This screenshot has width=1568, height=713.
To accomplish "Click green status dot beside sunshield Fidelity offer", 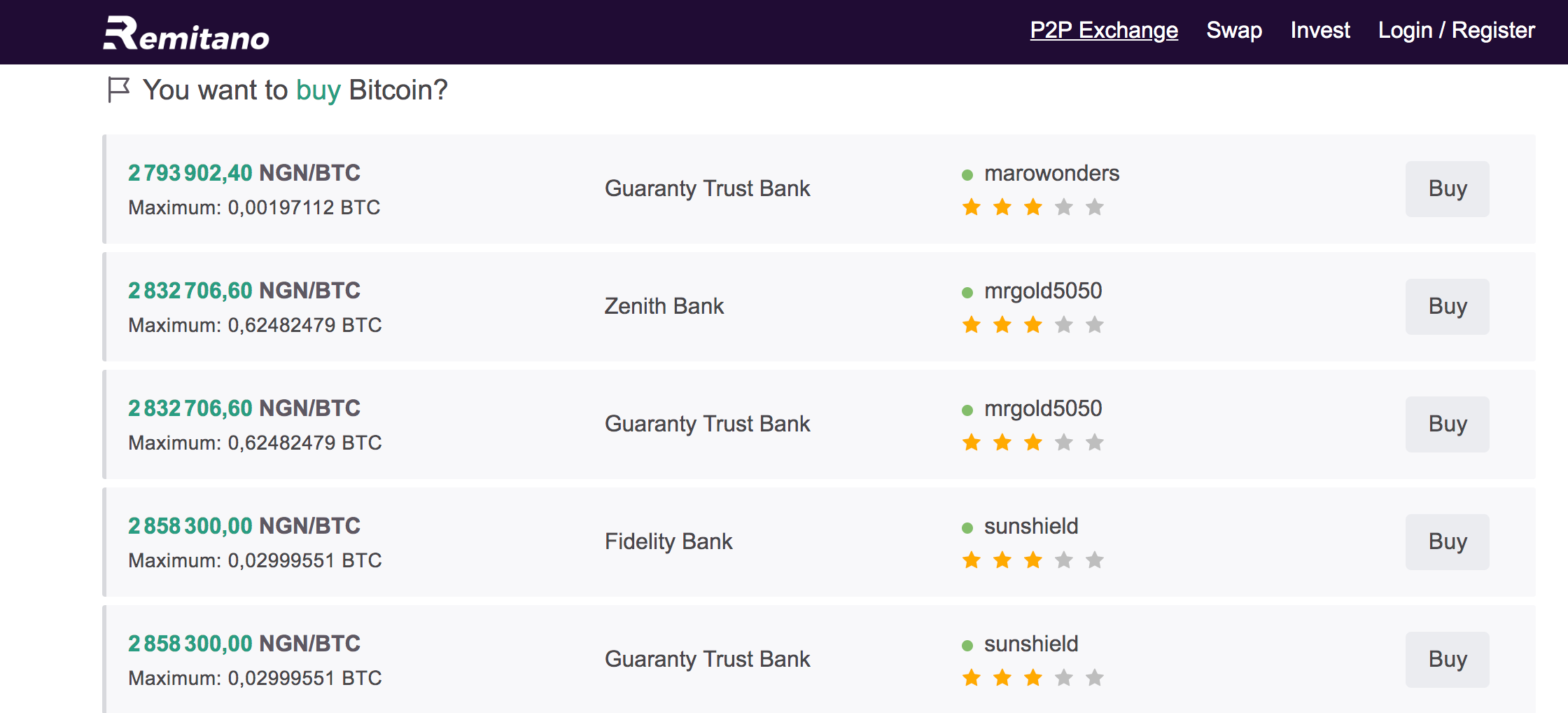I will click(x=967, y=528).
